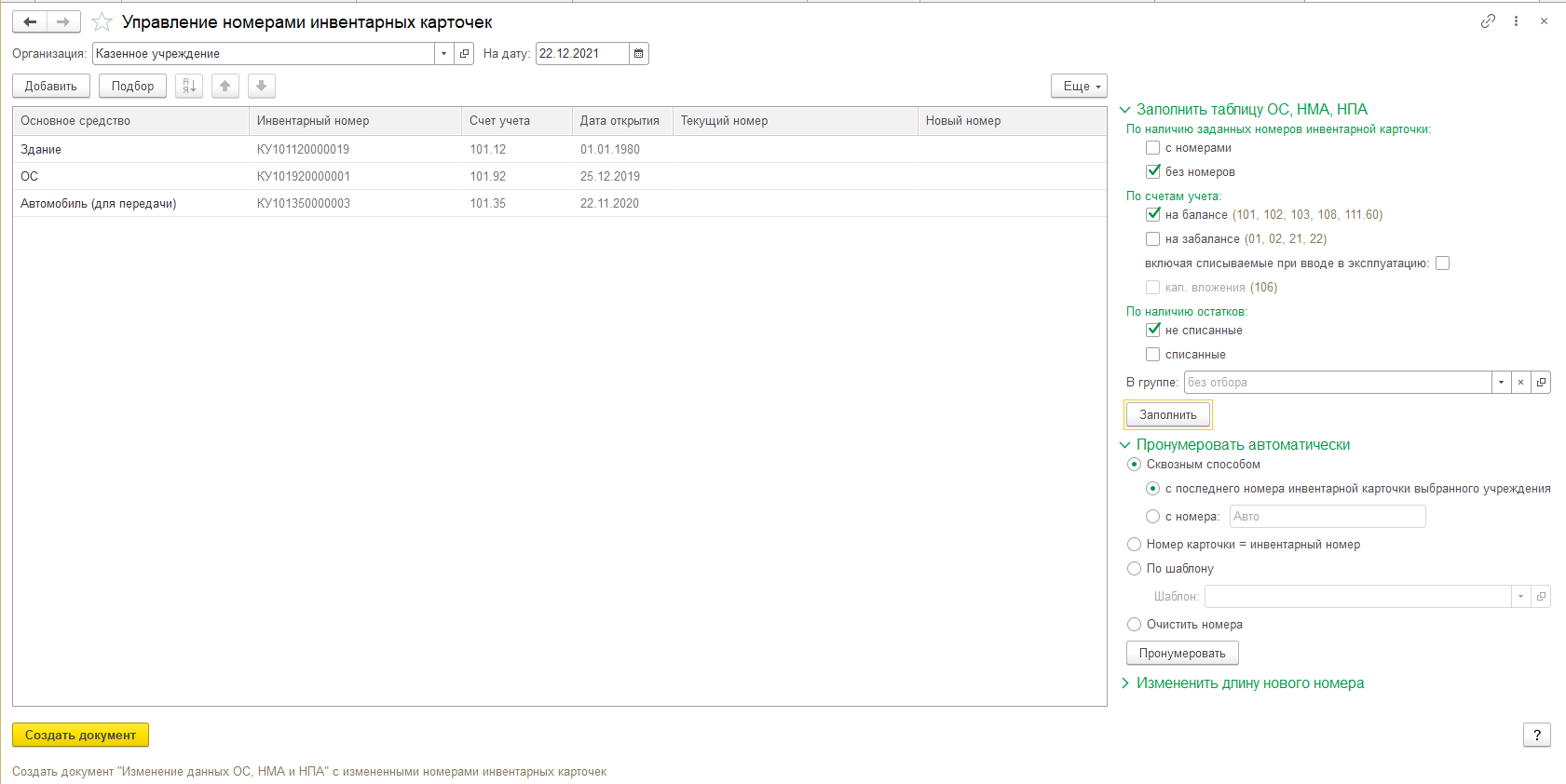Select 'Сквозным способом' radio option
Viewport: 1566px width, 784px height.
(1134, 465)
